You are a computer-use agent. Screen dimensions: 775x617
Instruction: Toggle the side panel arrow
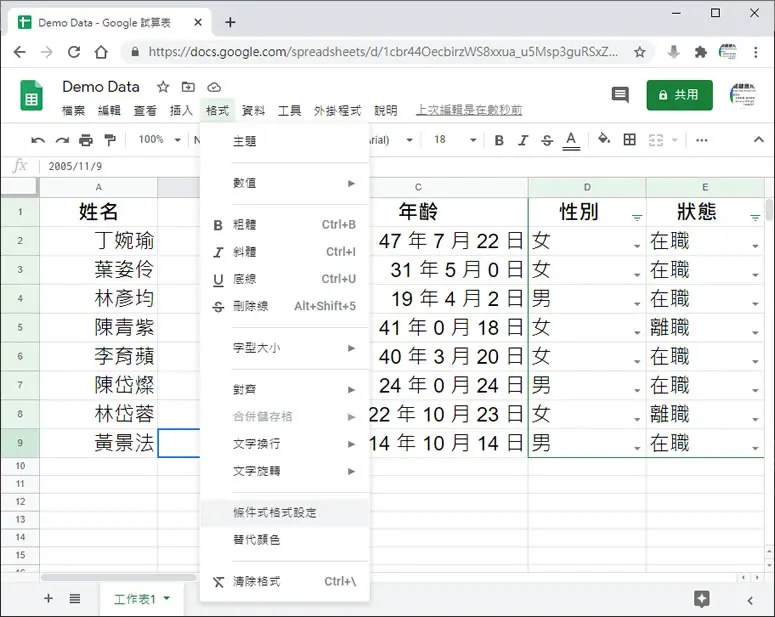750,600
